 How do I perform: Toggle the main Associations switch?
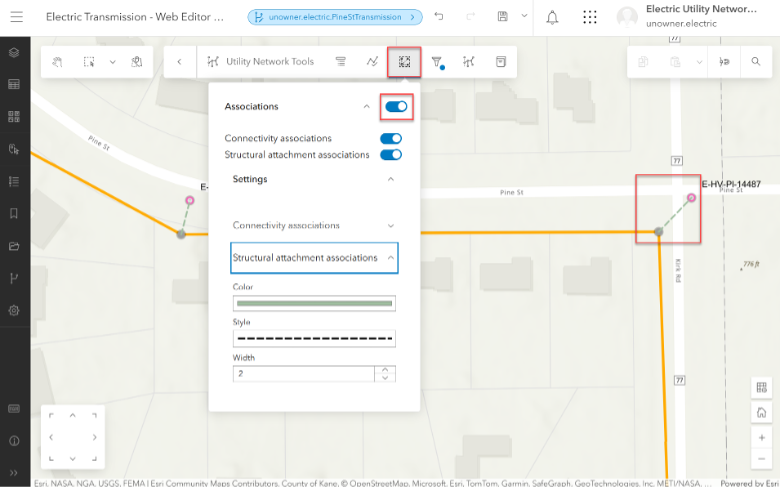click(396, 106)
